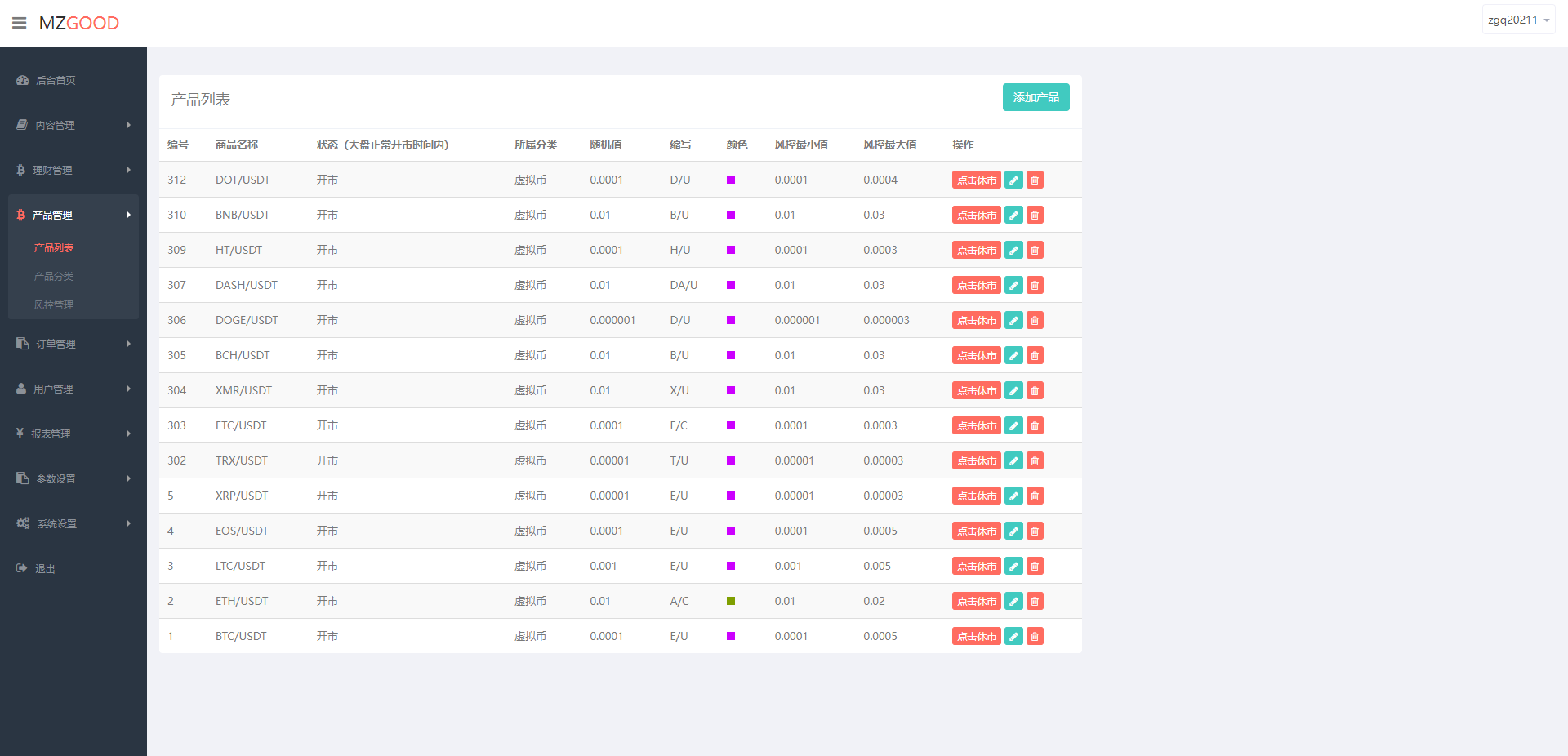
Task: Toggle market closed for HT/USDT row
Action: 976,251
